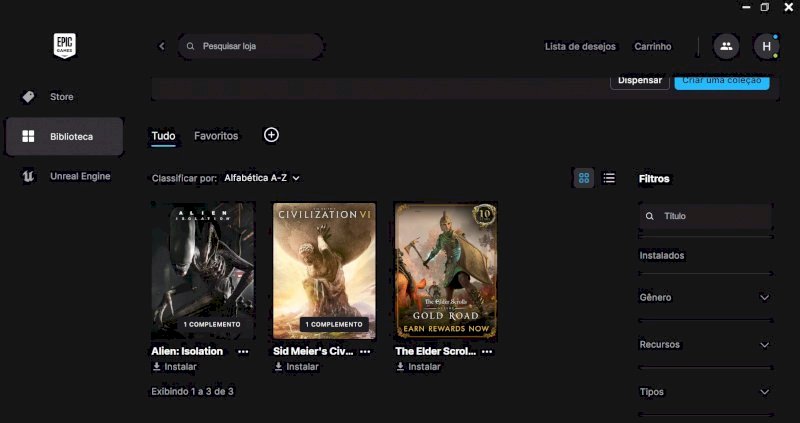The image size is (800, 423).
Task: Go to Store in sidebar
Action: click(x=62, y=97)
